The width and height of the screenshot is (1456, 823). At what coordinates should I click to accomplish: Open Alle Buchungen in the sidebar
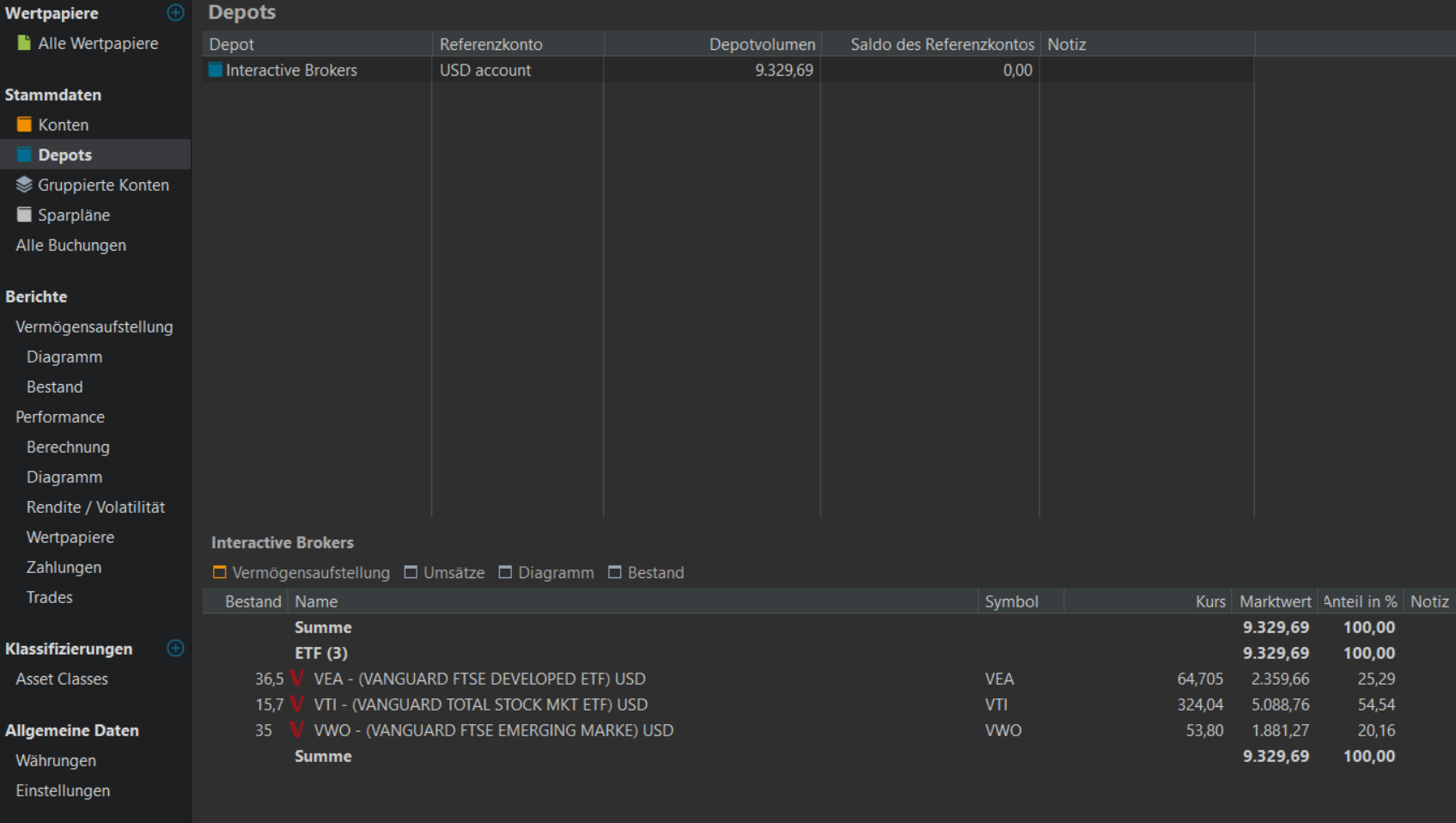[x=70, y=246]
